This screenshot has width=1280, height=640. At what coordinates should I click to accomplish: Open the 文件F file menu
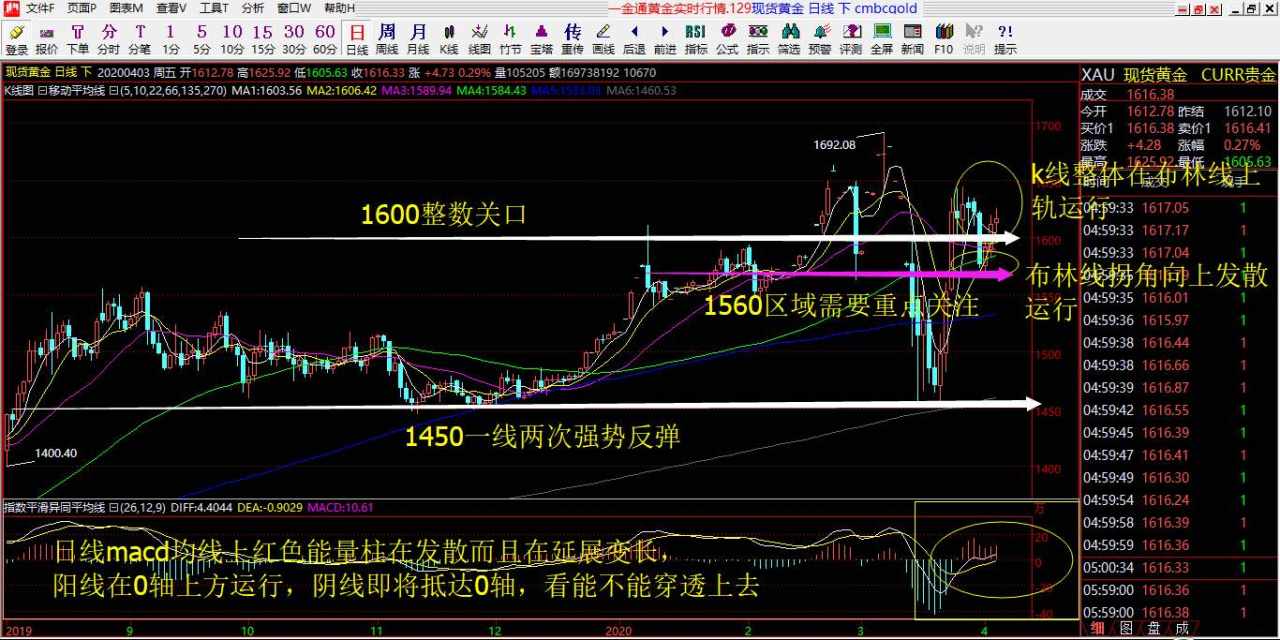(40, 9)
